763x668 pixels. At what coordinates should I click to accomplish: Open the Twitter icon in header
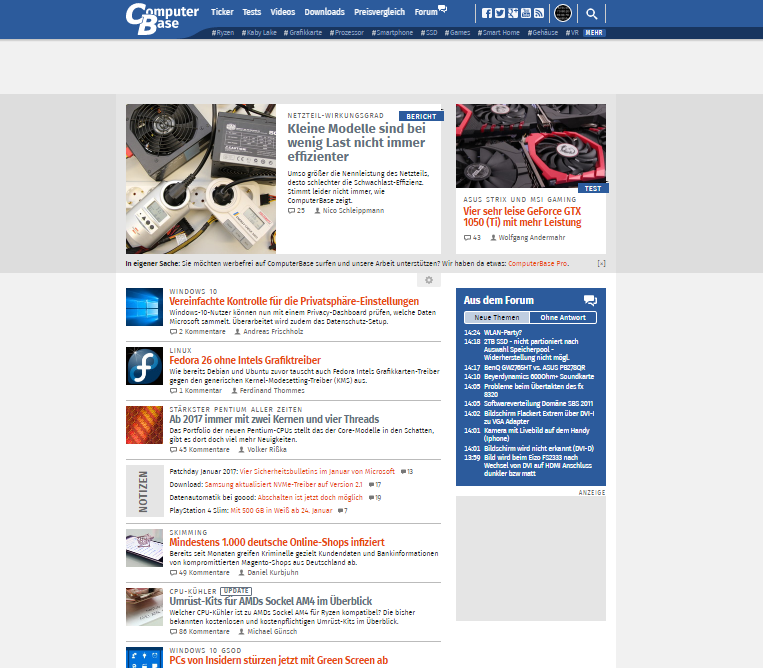point(500,13)
